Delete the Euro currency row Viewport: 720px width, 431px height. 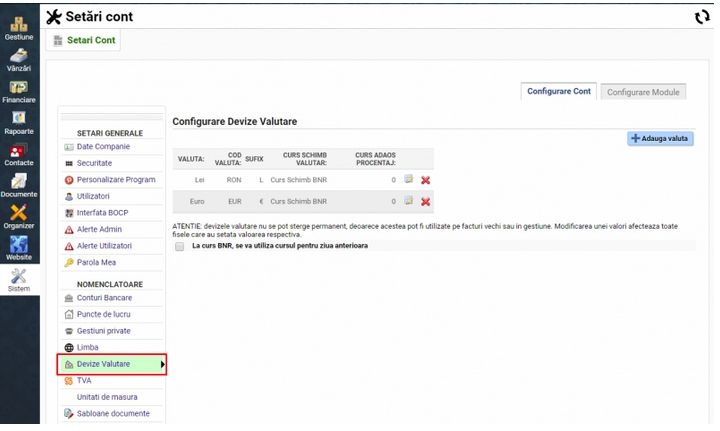[425, 201]
